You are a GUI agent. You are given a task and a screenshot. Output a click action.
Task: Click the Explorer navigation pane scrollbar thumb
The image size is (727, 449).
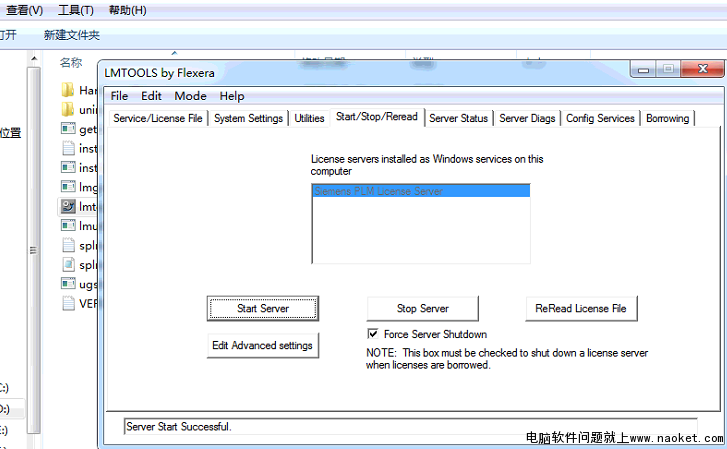tap(33, 250)
